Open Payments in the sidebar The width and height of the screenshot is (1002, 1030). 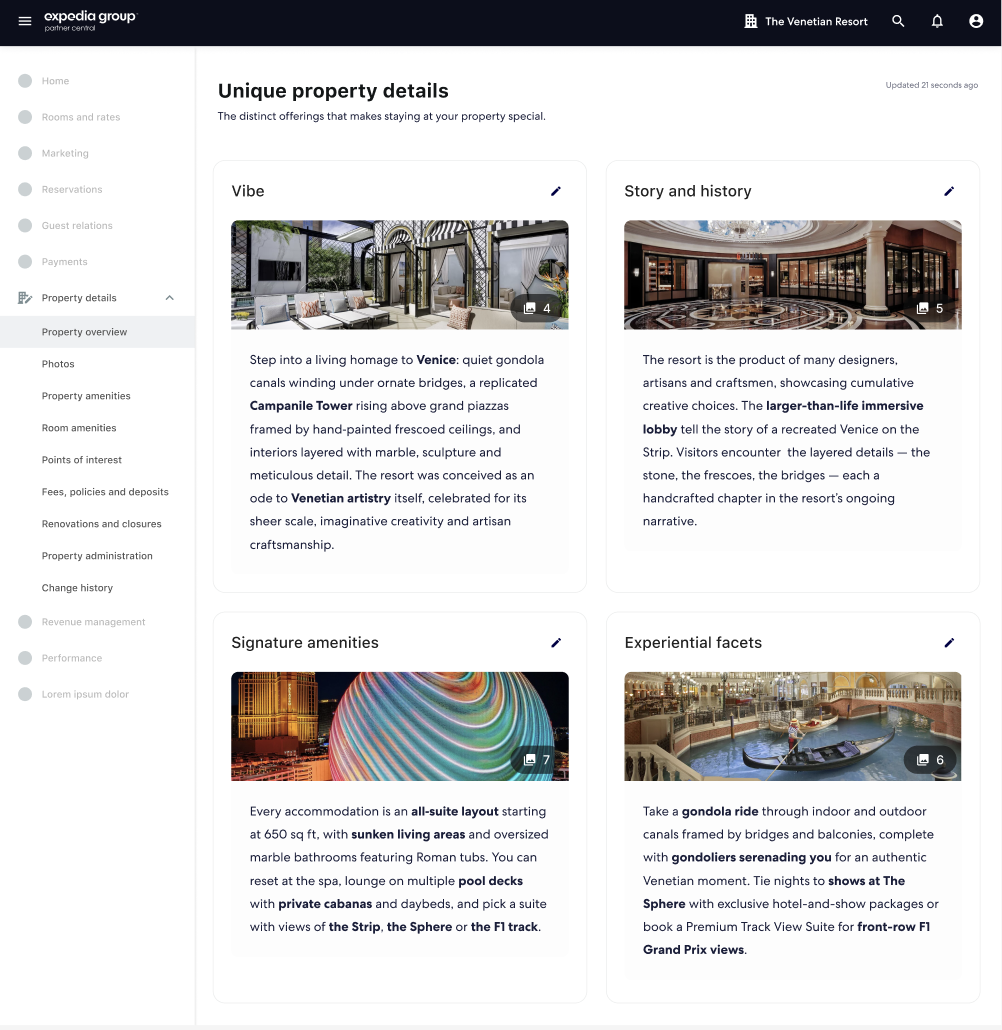pyautogui.click(x=64, y=261)
